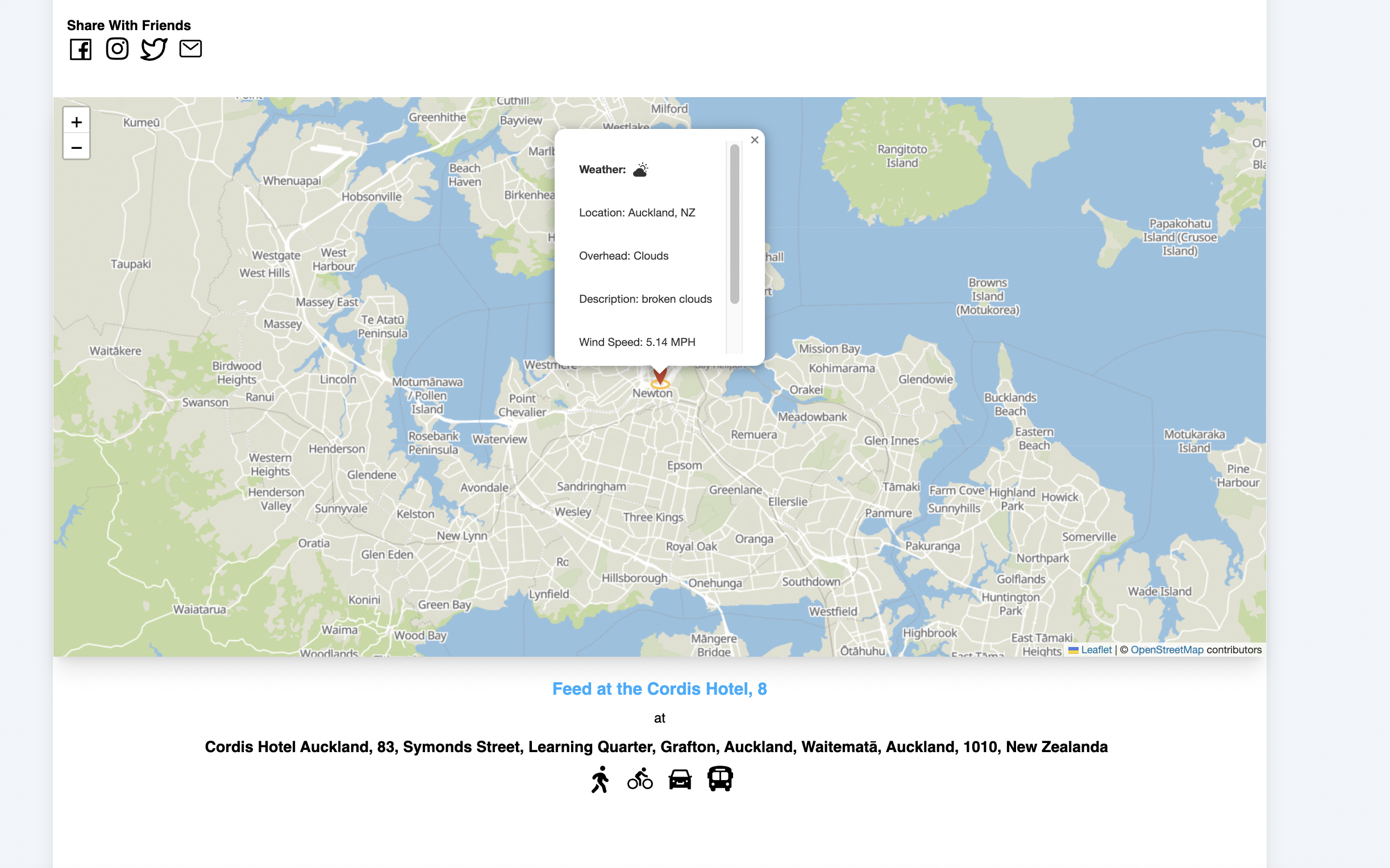This screenshot has width=1390, height=868.
Task: Click the bus transit directions icon
Action: [x=719, y=778]
